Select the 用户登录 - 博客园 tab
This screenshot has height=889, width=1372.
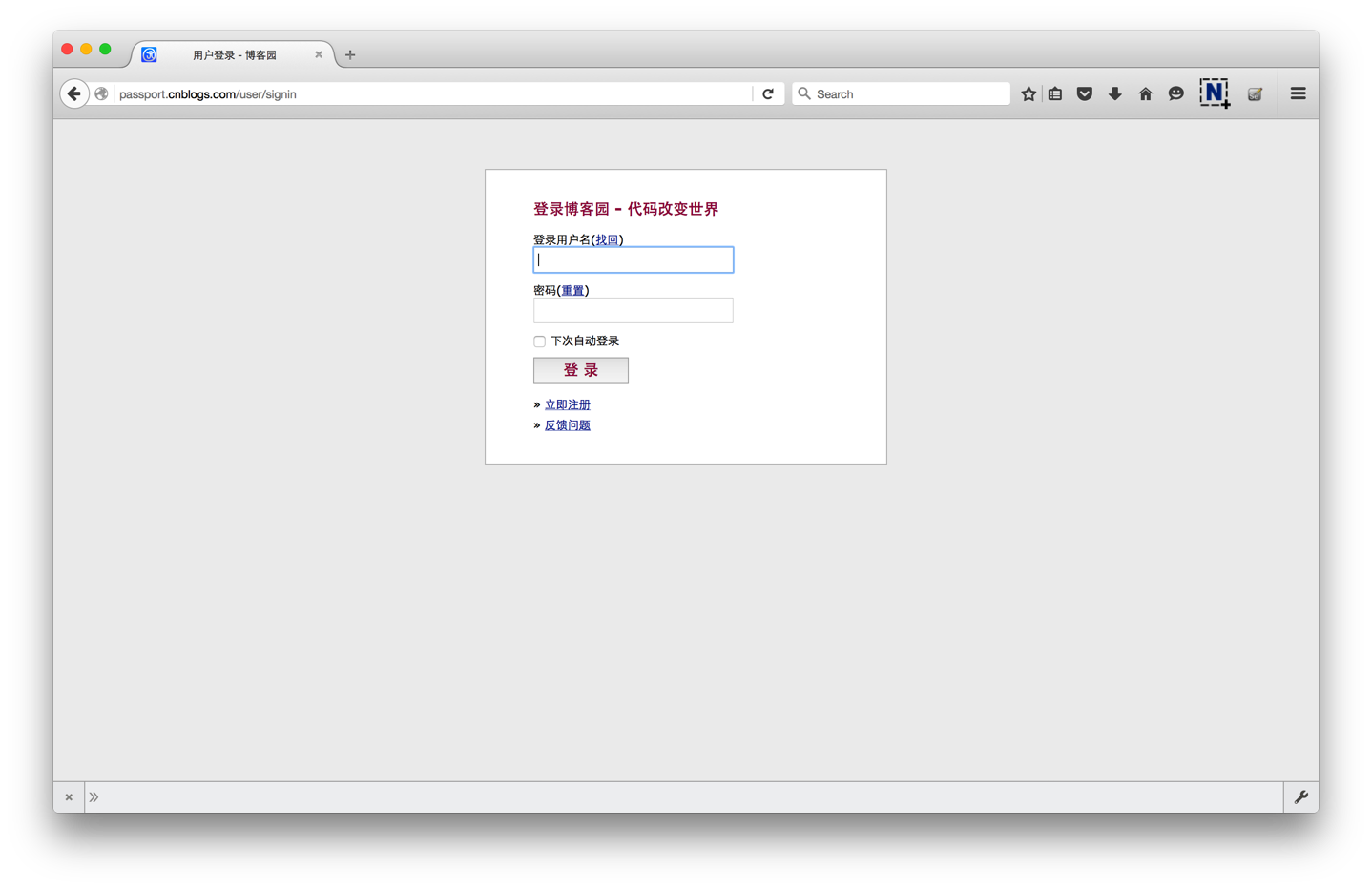234,54
